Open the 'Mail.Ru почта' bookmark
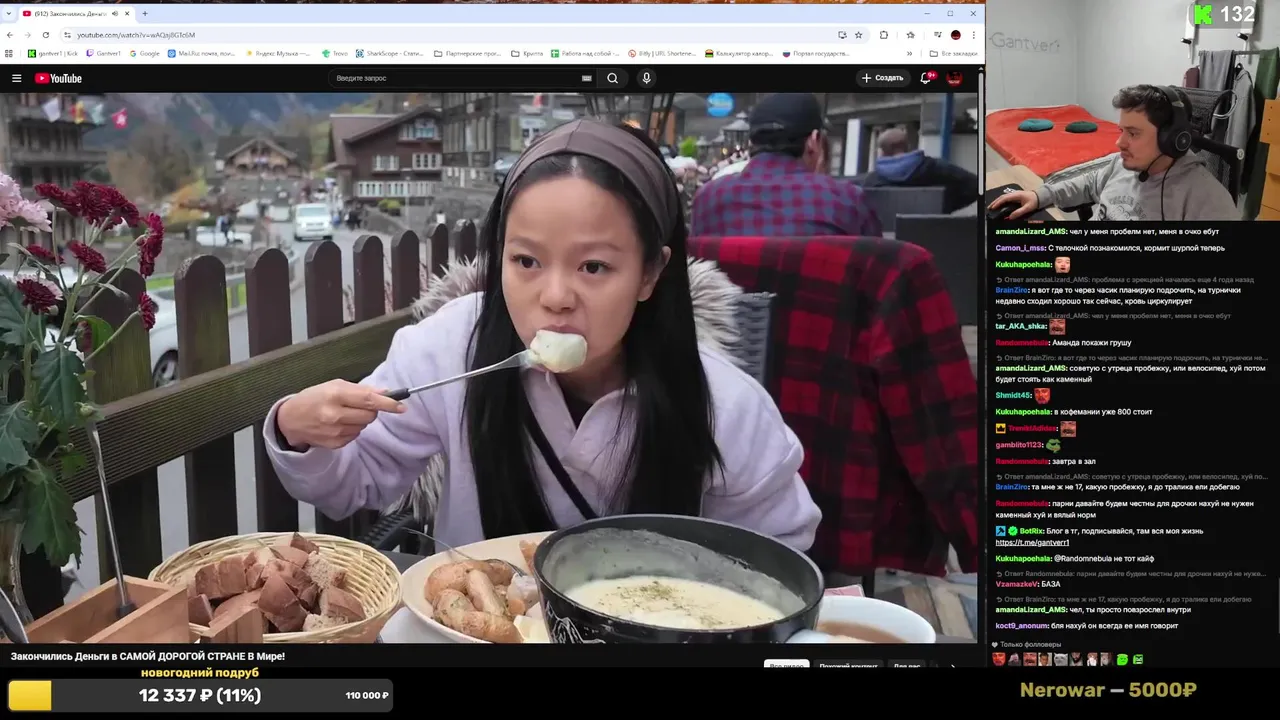1280x720 pixels. click(202, 53)
